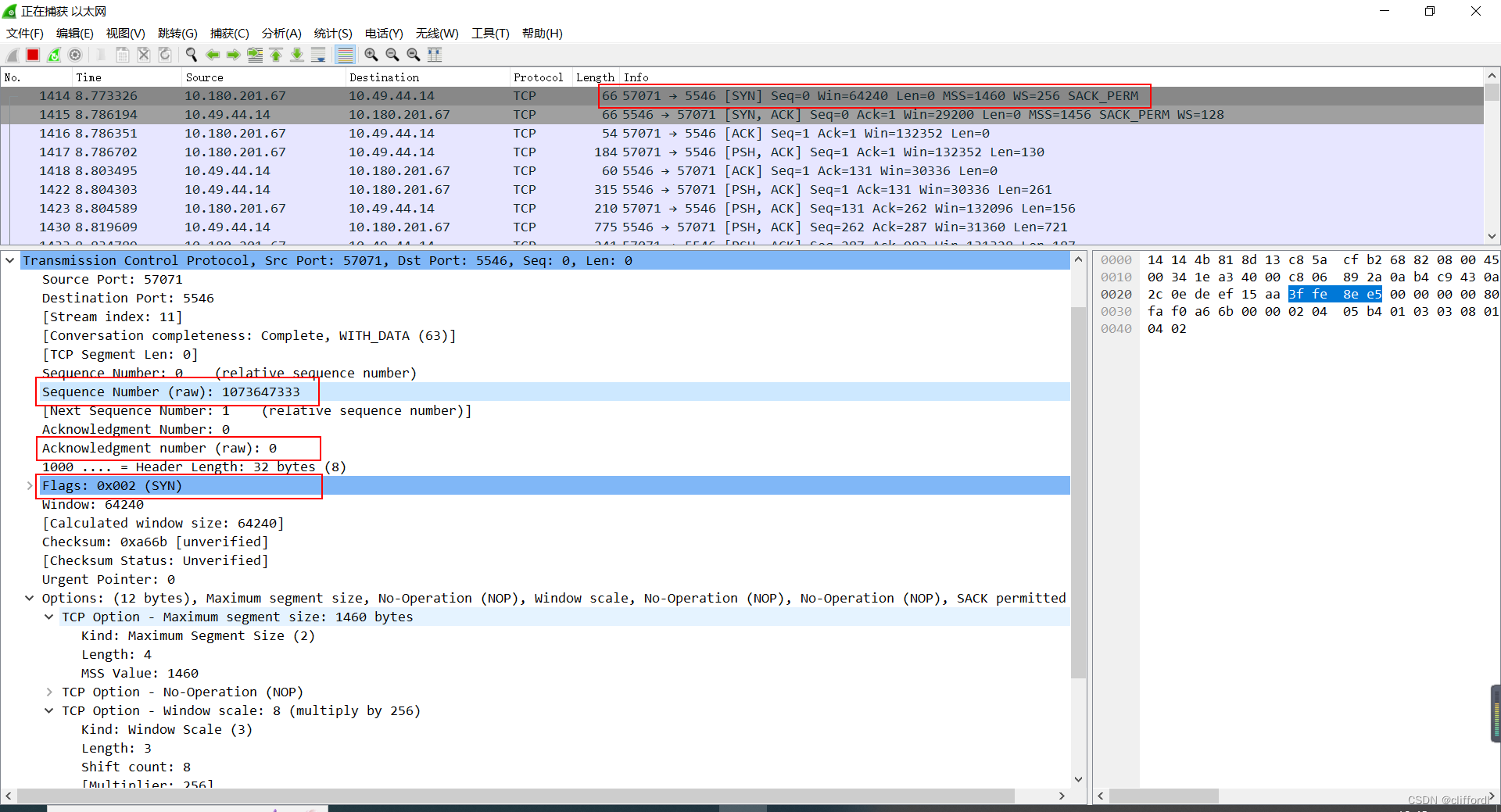Click highlighted hex bytes 3f fe 8e e5
1501x812 pixels.
point(1334,295)
